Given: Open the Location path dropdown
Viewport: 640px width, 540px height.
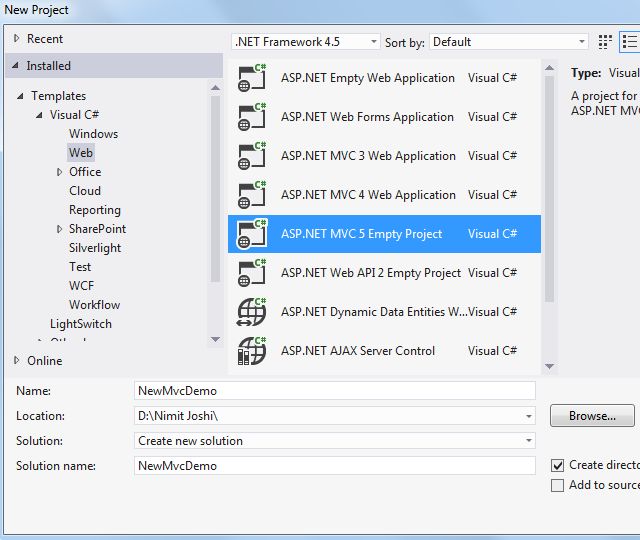Looking at the screenshot, I should tap(529, 416).
